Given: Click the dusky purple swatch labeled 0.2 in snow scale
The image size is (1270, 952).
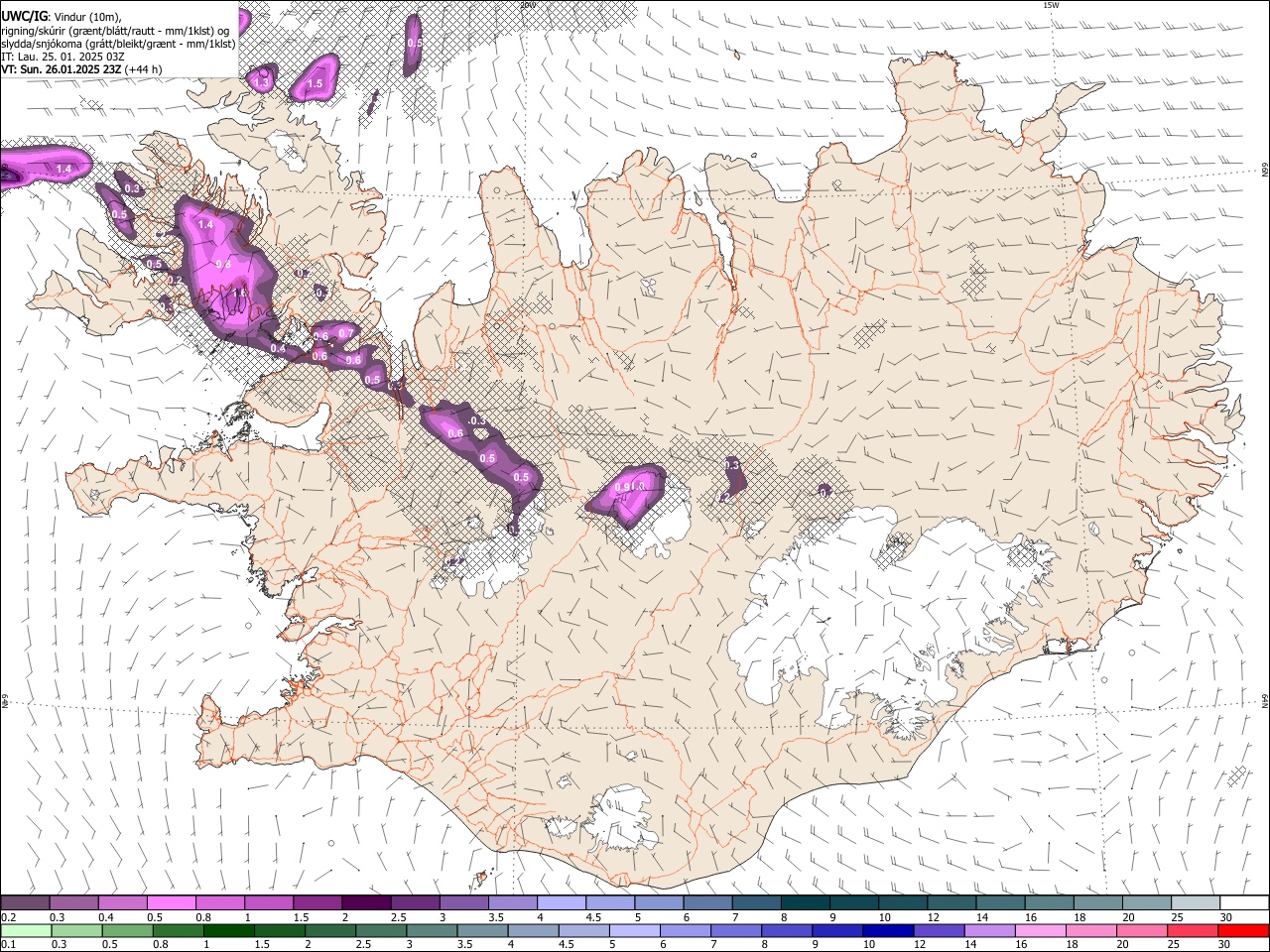Looking at the screenshot, I should tap(25, 902).
